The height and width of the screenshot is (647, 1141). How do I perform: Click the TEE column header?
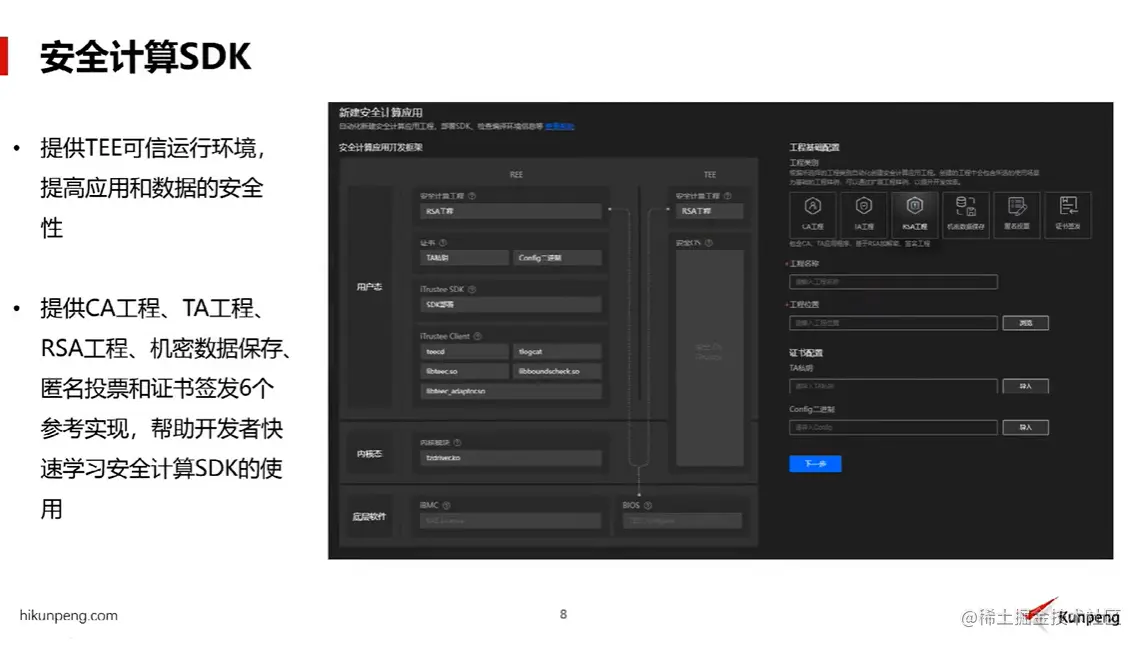pos(709,175)
